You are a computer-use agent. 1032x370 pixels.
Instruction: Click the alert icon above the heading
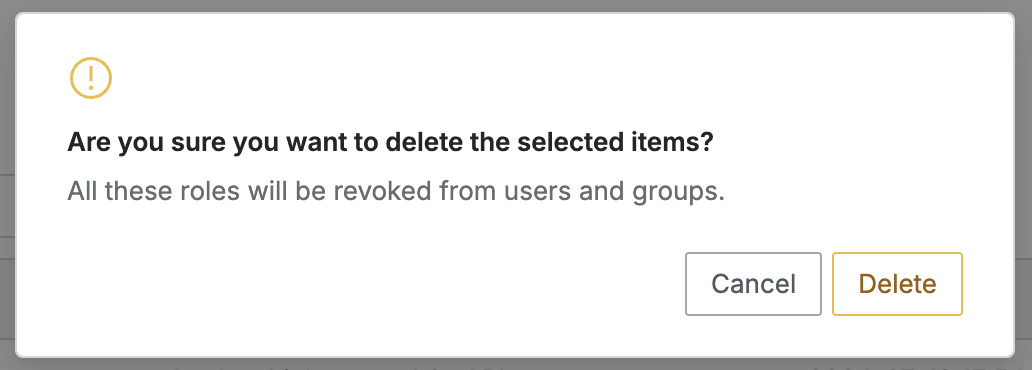coord(91,78)
